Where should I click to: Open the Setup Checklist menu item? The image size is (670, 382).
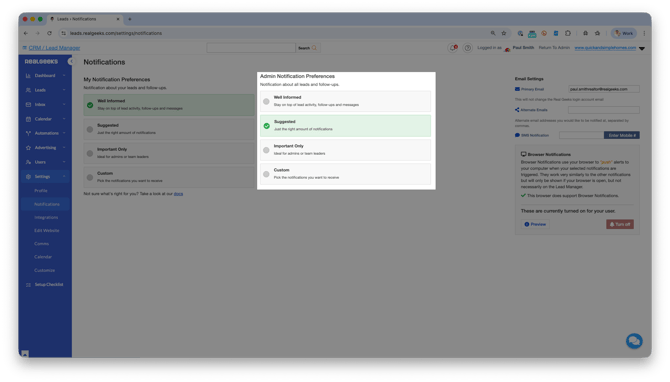click(x=49, y=285)
